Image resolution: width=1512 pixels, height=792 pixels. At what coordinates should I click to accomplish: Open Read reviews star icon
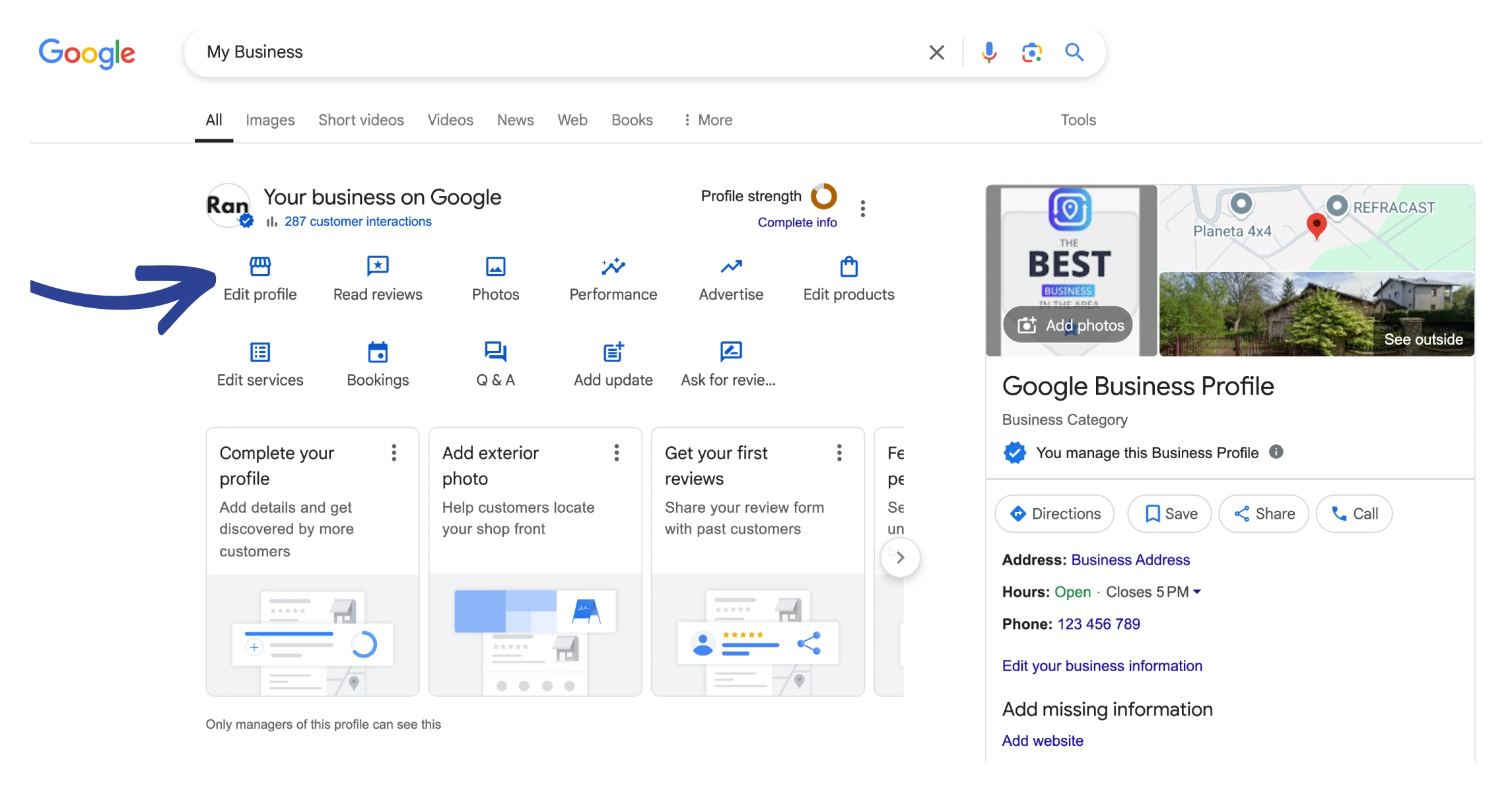click(378, 267)
